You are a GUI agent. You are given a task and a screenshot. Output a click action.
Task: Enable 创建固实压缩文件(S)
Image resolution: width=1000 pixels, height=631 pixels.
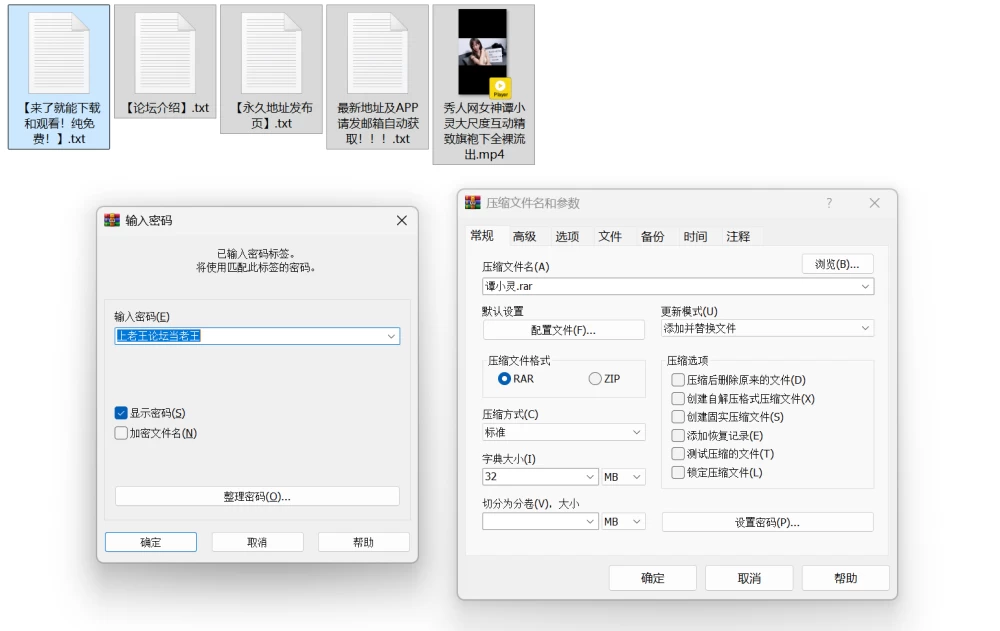[x=678, y=417]
